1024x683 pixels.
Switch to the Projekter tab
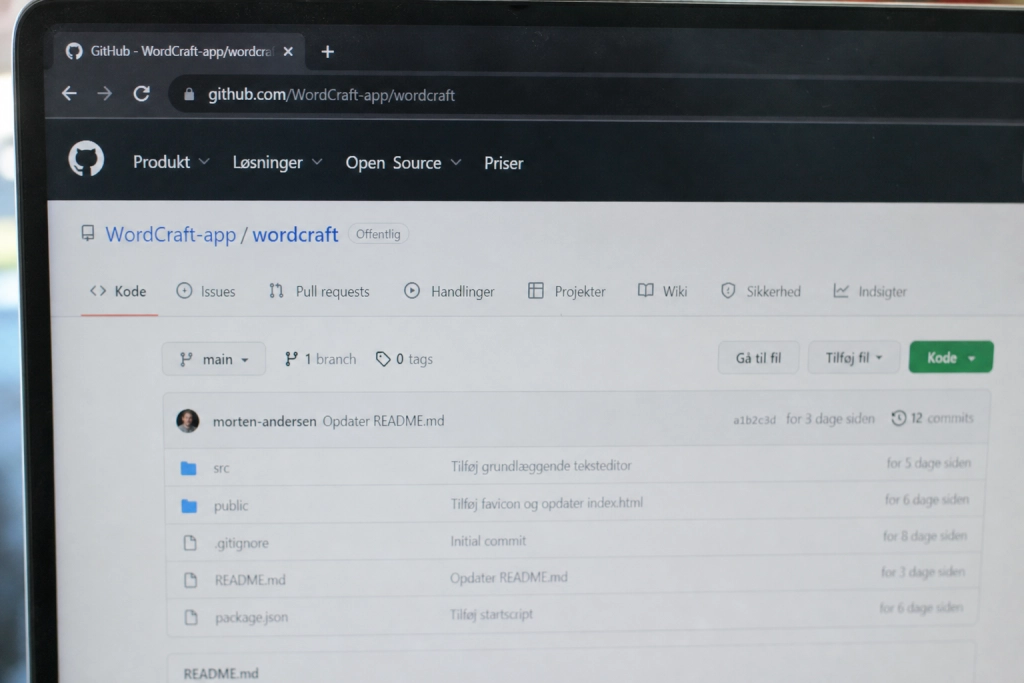pyautogui.click(x=566, y=291)
